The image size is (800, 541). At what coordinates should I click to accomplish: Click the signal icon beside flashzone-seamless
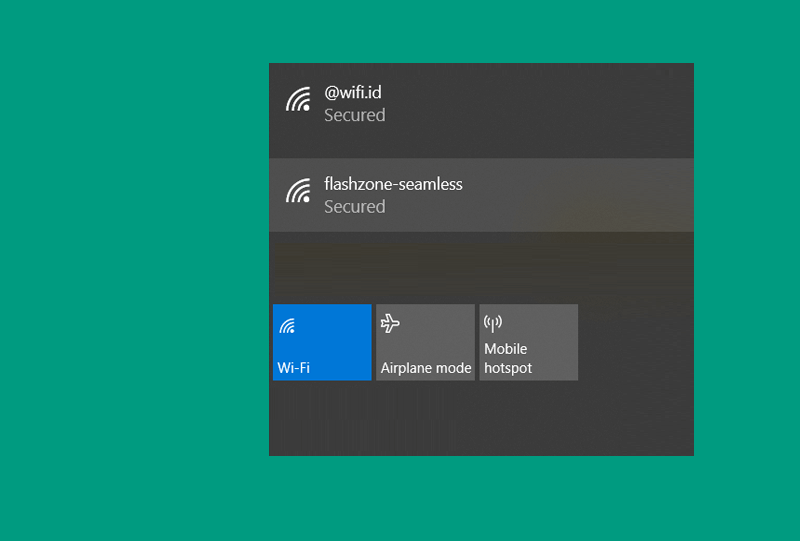[298, 190]
